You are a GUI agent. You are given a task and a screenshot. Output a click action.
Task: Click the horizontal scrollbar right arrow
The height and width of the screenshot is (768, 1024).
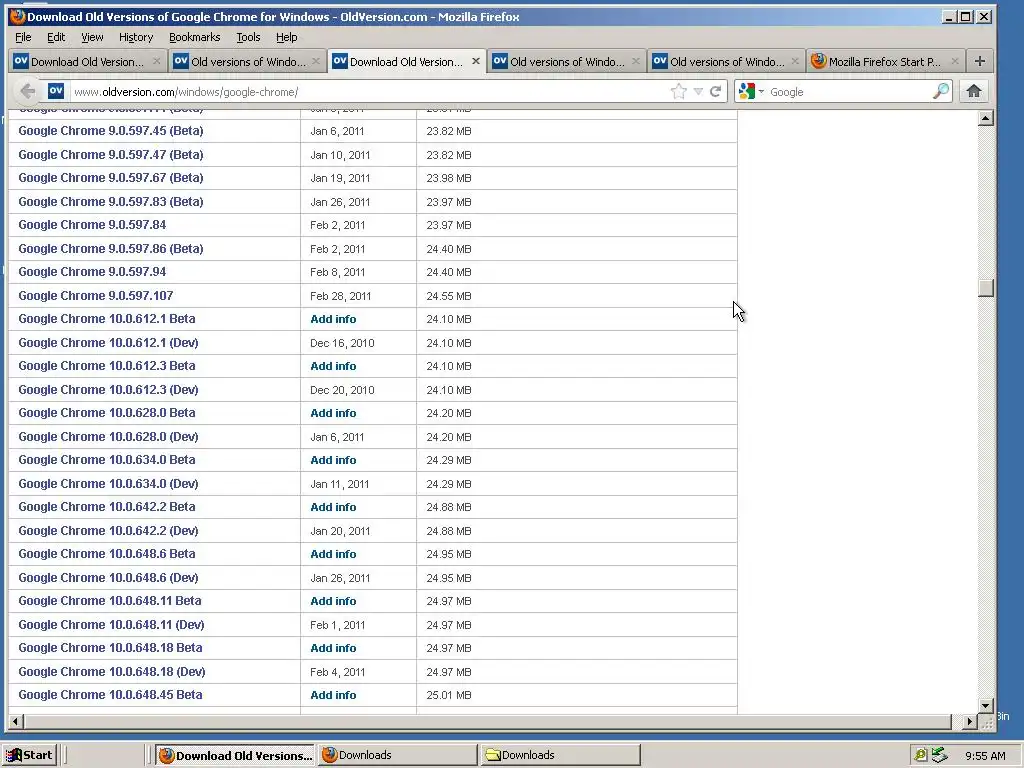click(970, 722)
